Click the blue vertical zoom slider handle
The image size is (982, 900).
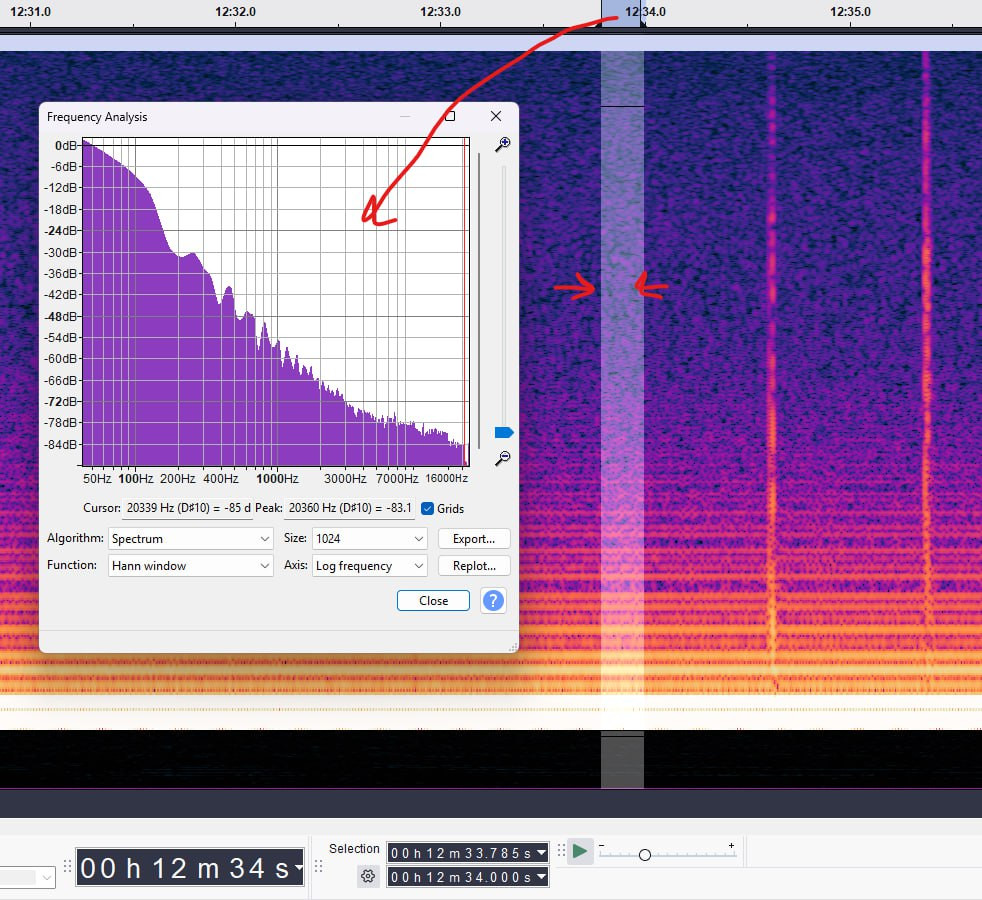pos(504,433)
